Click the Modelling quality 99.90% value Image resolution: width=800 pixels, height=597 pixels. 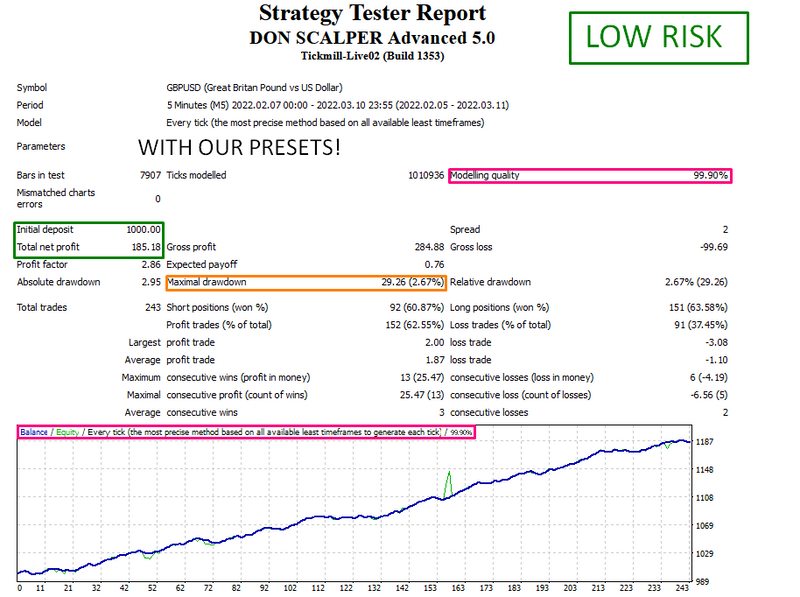[710, 176]
